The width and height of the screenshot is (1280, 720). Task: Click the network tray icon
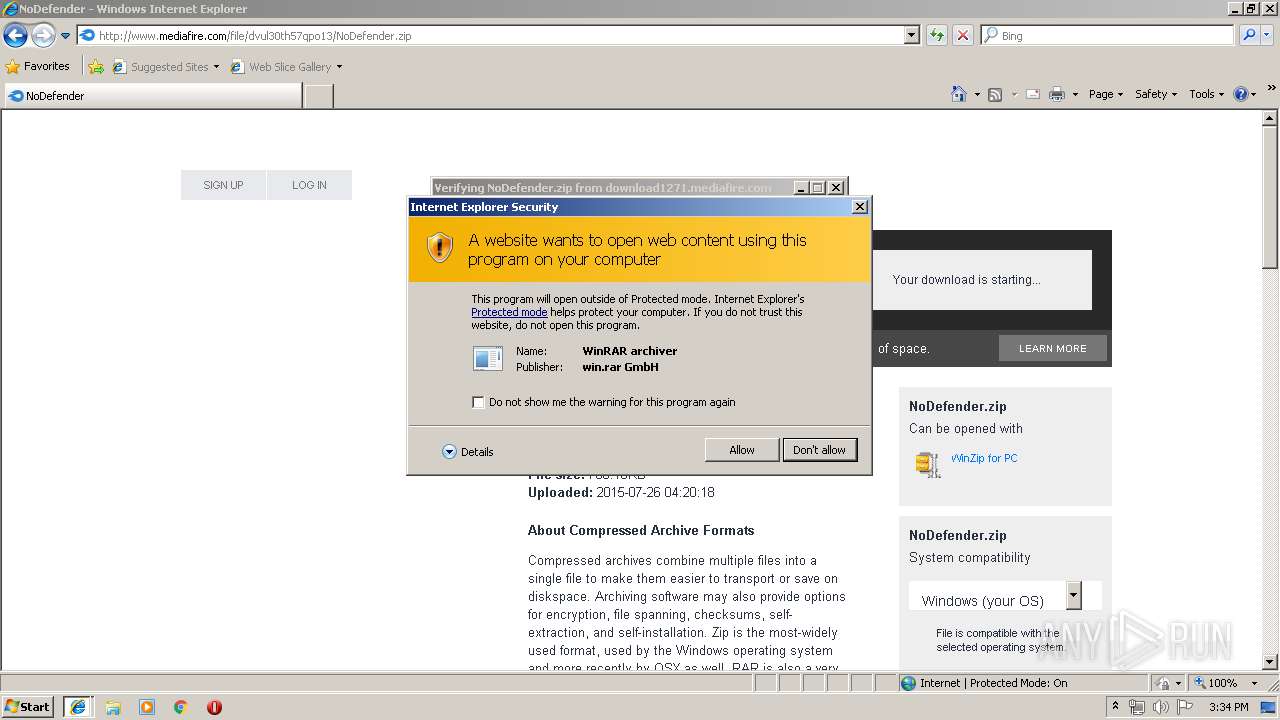click(1136, 707)
